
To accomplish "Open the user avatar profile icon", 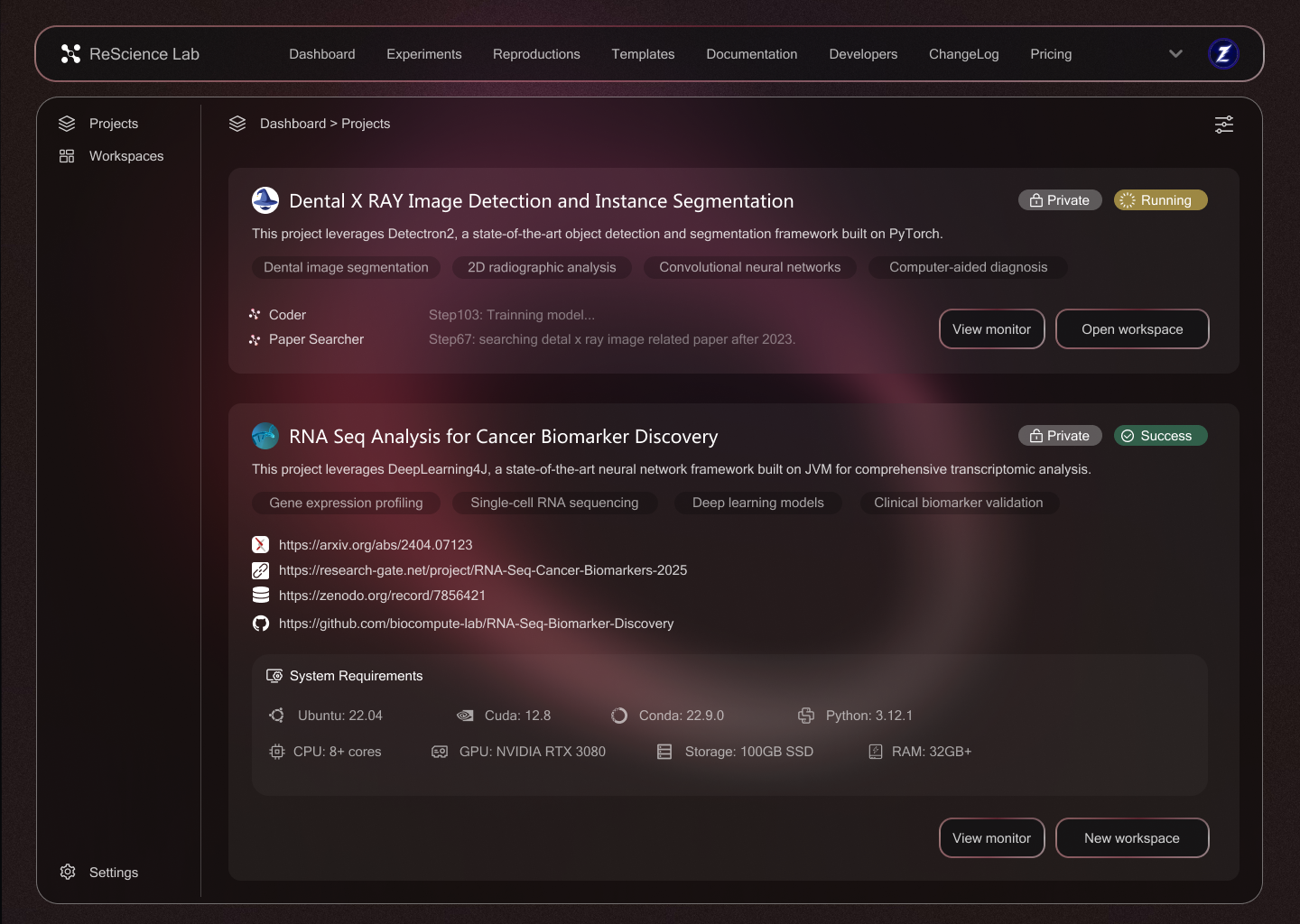I will coord(1223,54).
